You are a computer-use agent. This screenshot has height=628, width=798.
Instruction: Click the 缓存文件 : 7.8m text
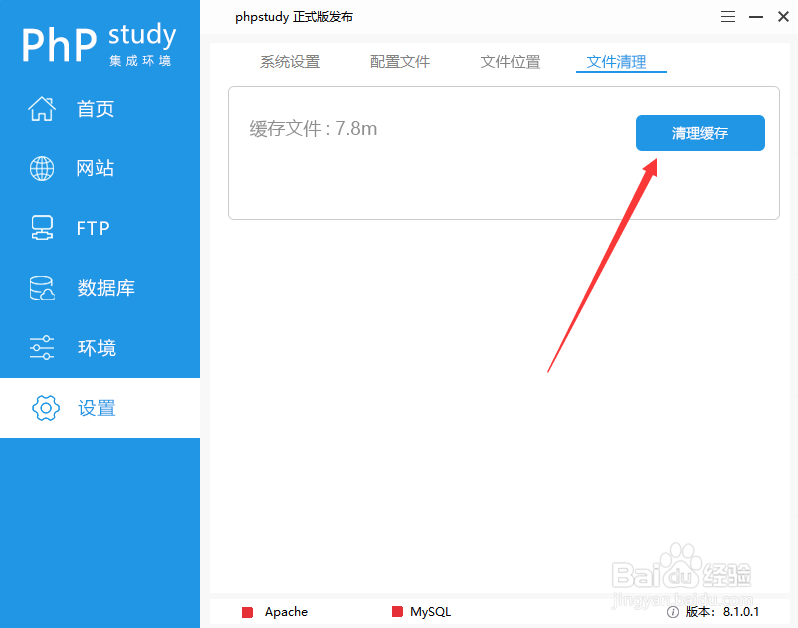click(313, 129)
